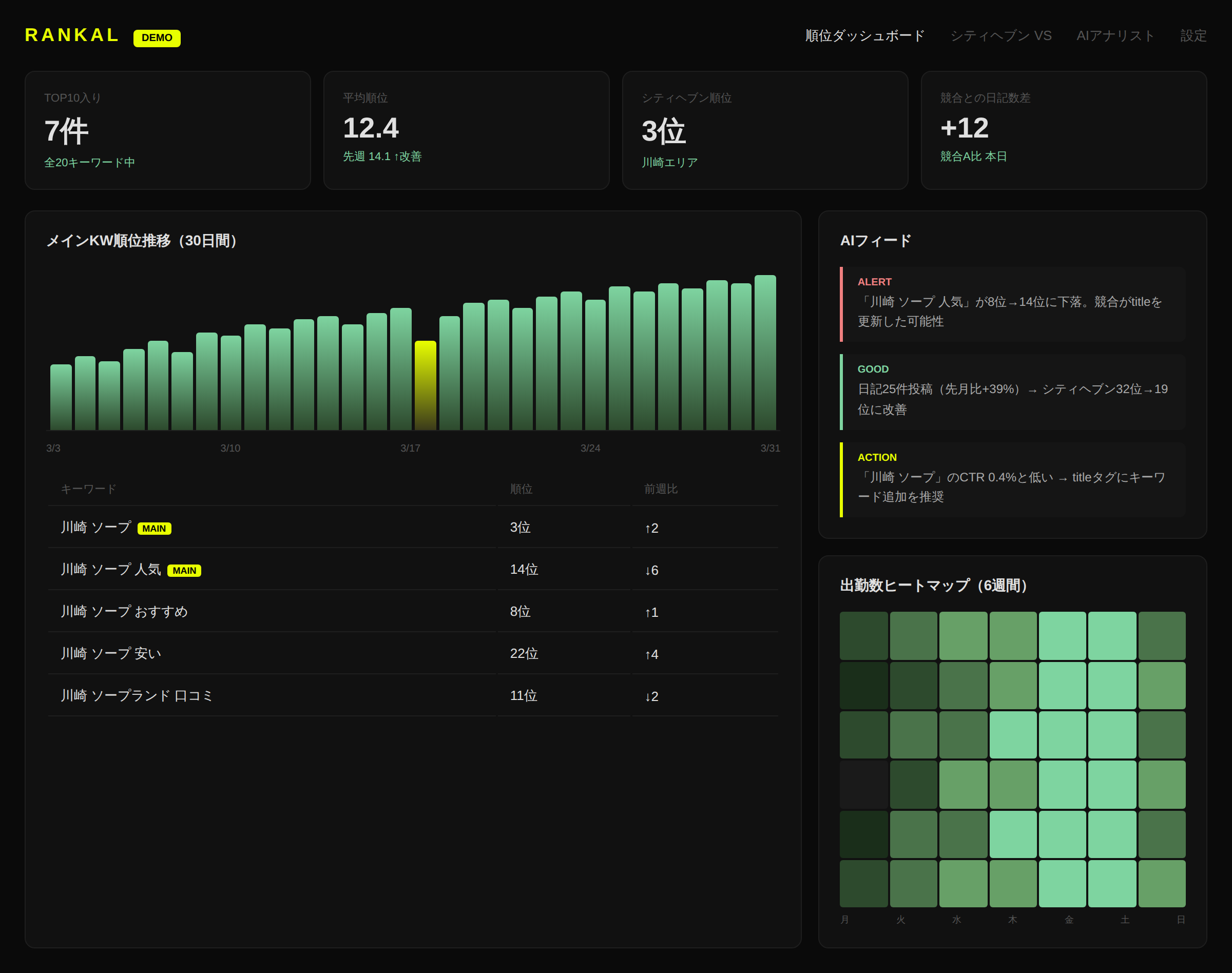Screen dimensions: 1232x973
Task: Open the red ALERT feed item
Action: click(1012, 304)
